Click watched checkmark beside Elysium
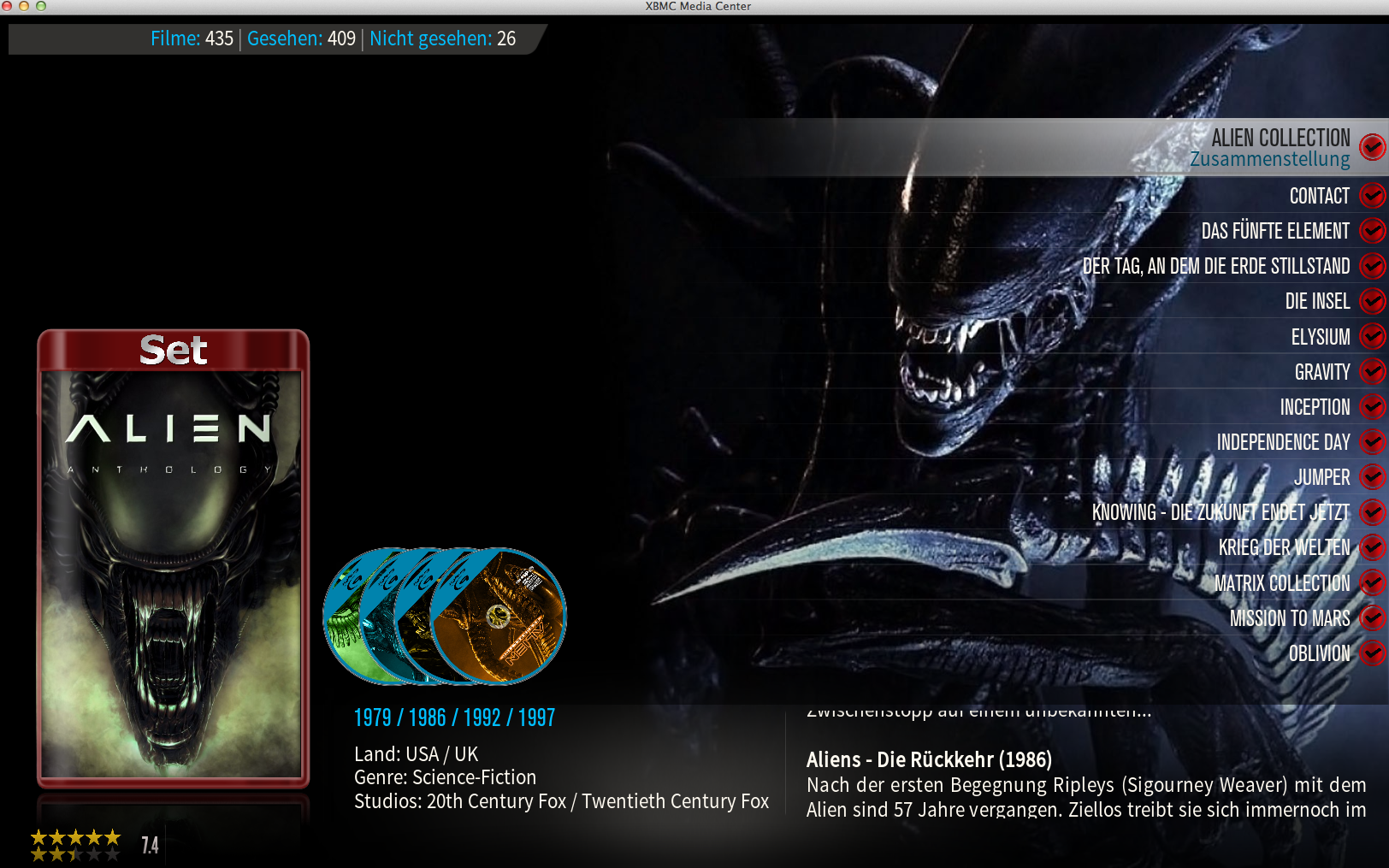This screenshot has width=1389, height=868. 1372,336
